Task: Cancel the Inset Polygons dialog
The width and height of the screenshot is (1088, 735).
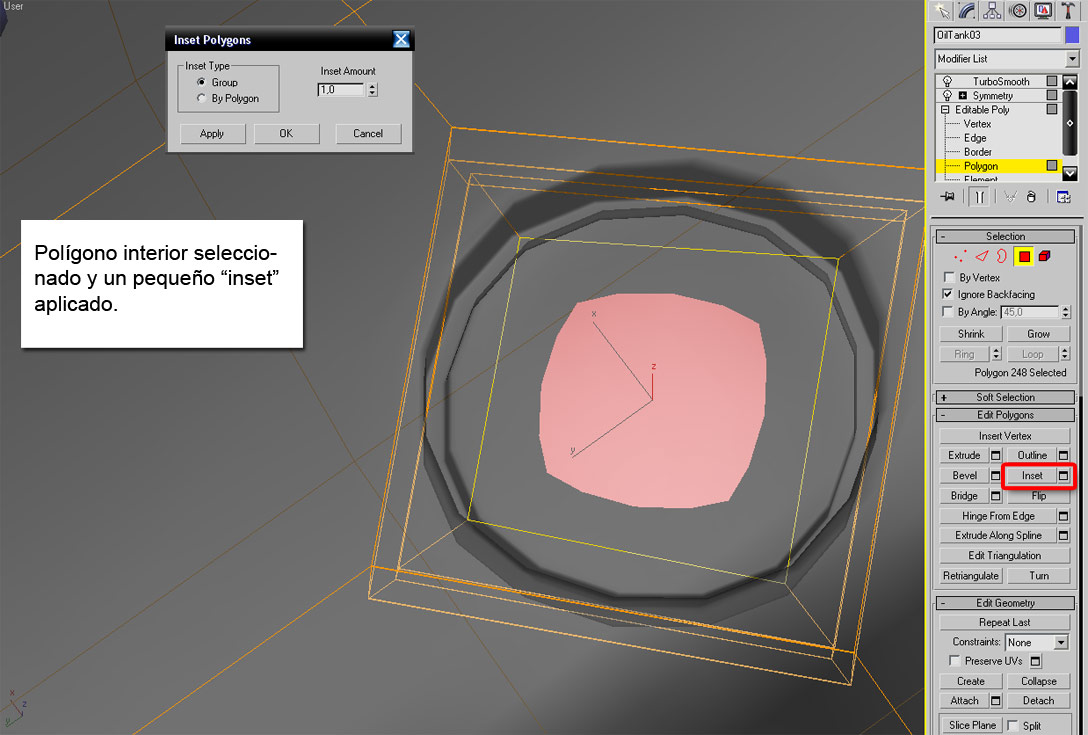Action: [x=368, y=133]
